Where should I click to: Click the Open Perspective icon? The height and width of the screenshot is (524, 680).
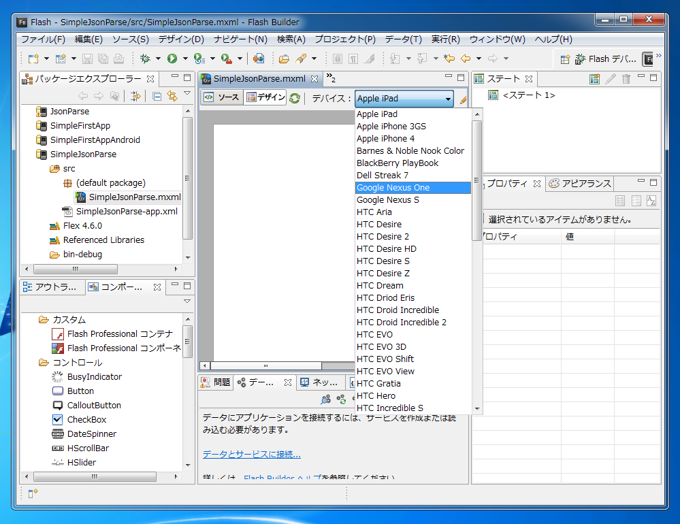coord(565,59)
